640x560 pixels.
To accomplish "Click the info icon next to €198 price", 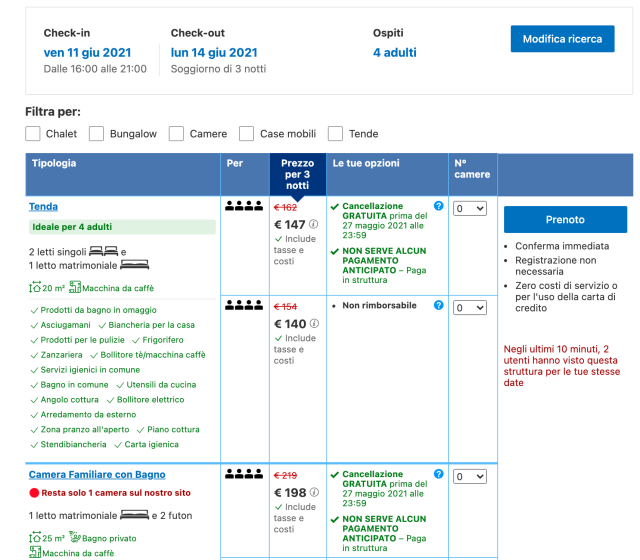I will click(314, 492).
